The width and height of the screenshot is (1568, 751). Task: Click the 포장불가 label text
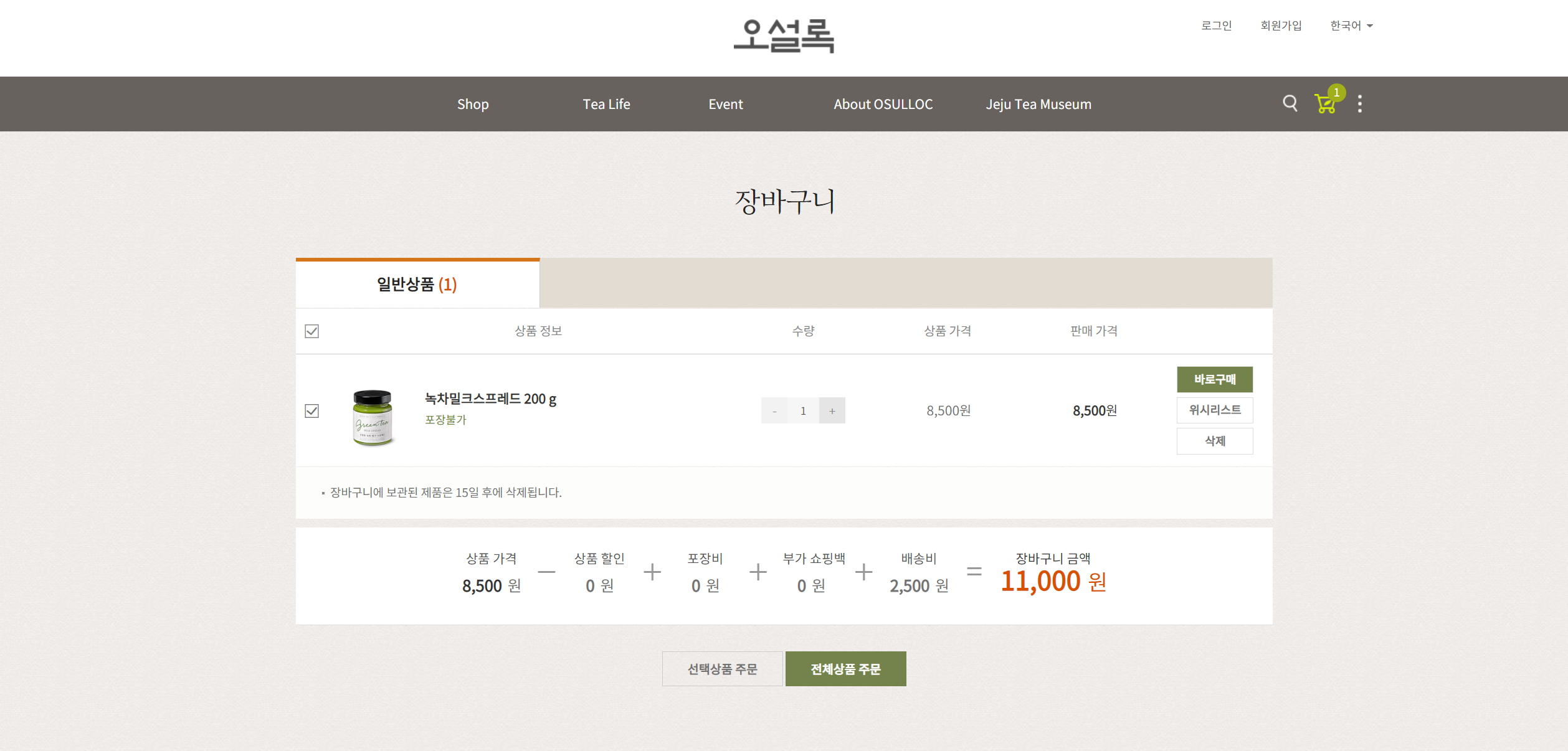[x=445, y=420]
